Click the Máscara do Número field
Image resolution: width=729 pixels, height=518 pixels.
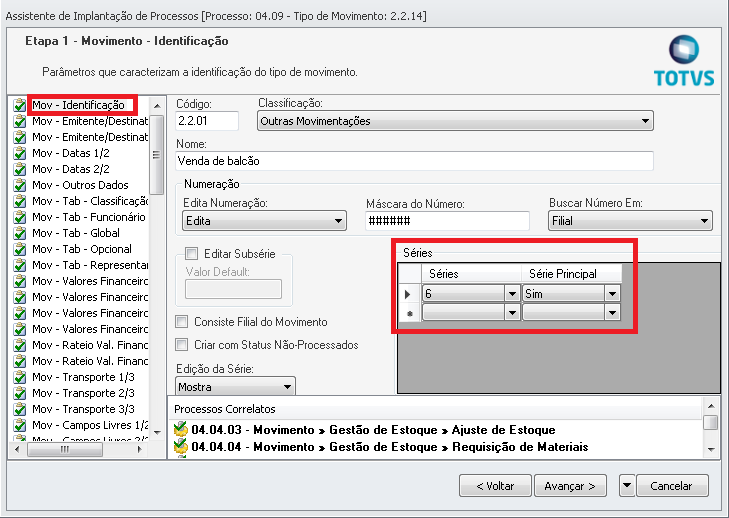pos(447,221)
